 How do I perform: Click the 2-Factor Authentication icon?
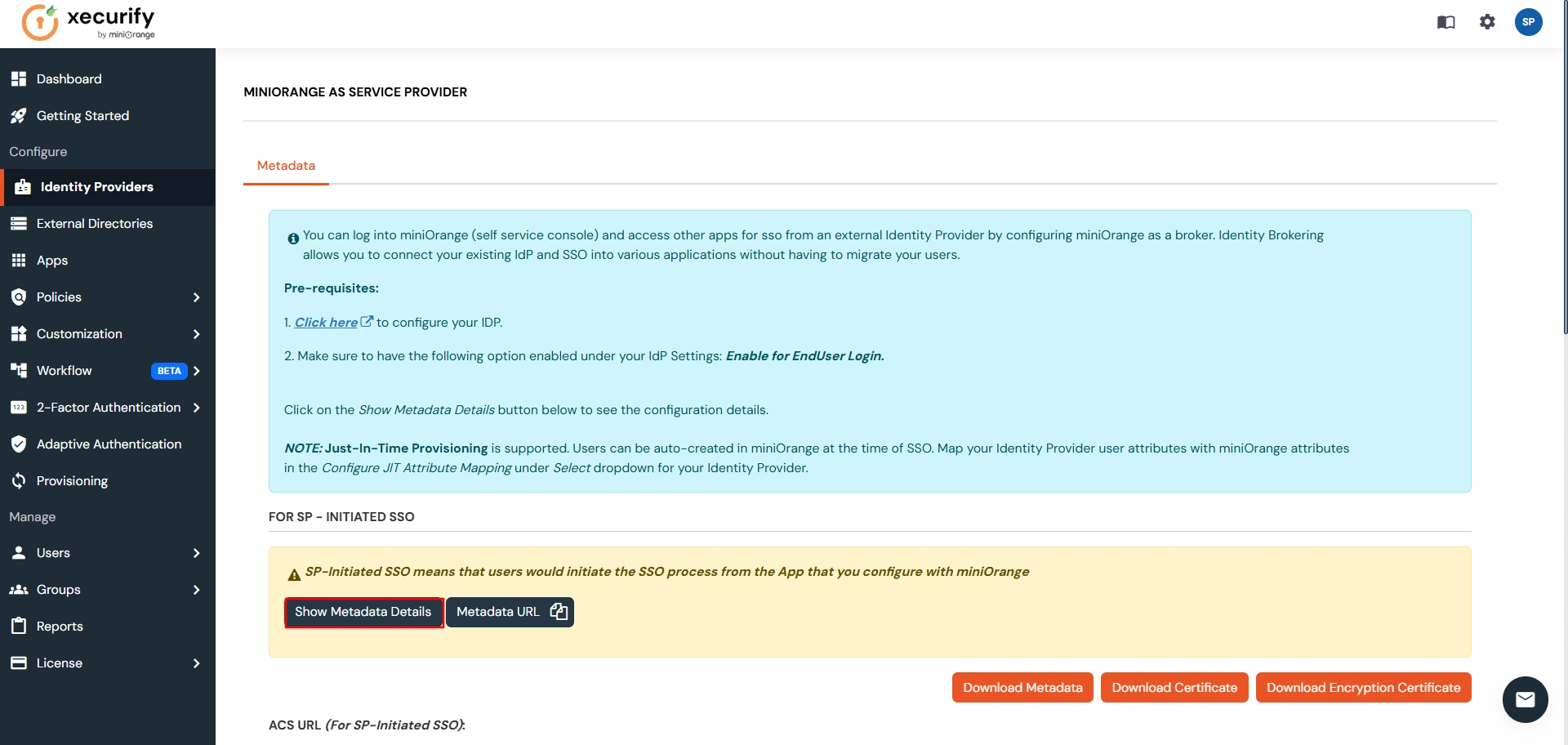[19, 407]
